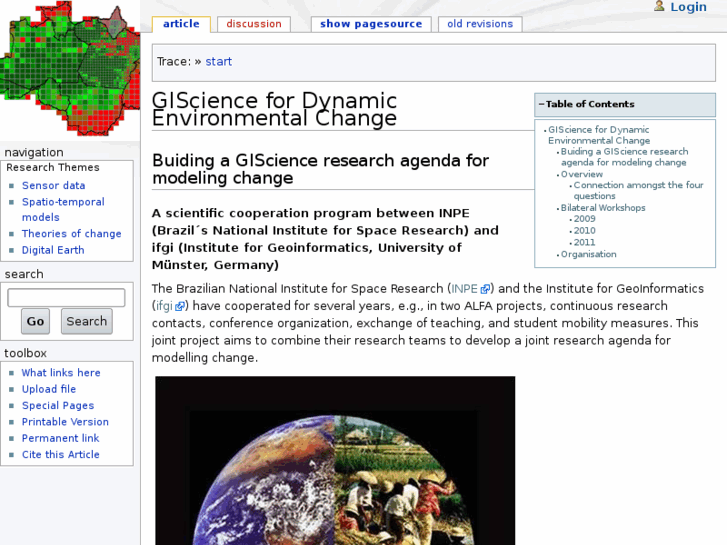The image size is (727, 545).
Task: Open What links here
Action: click(x=61, y=373)
